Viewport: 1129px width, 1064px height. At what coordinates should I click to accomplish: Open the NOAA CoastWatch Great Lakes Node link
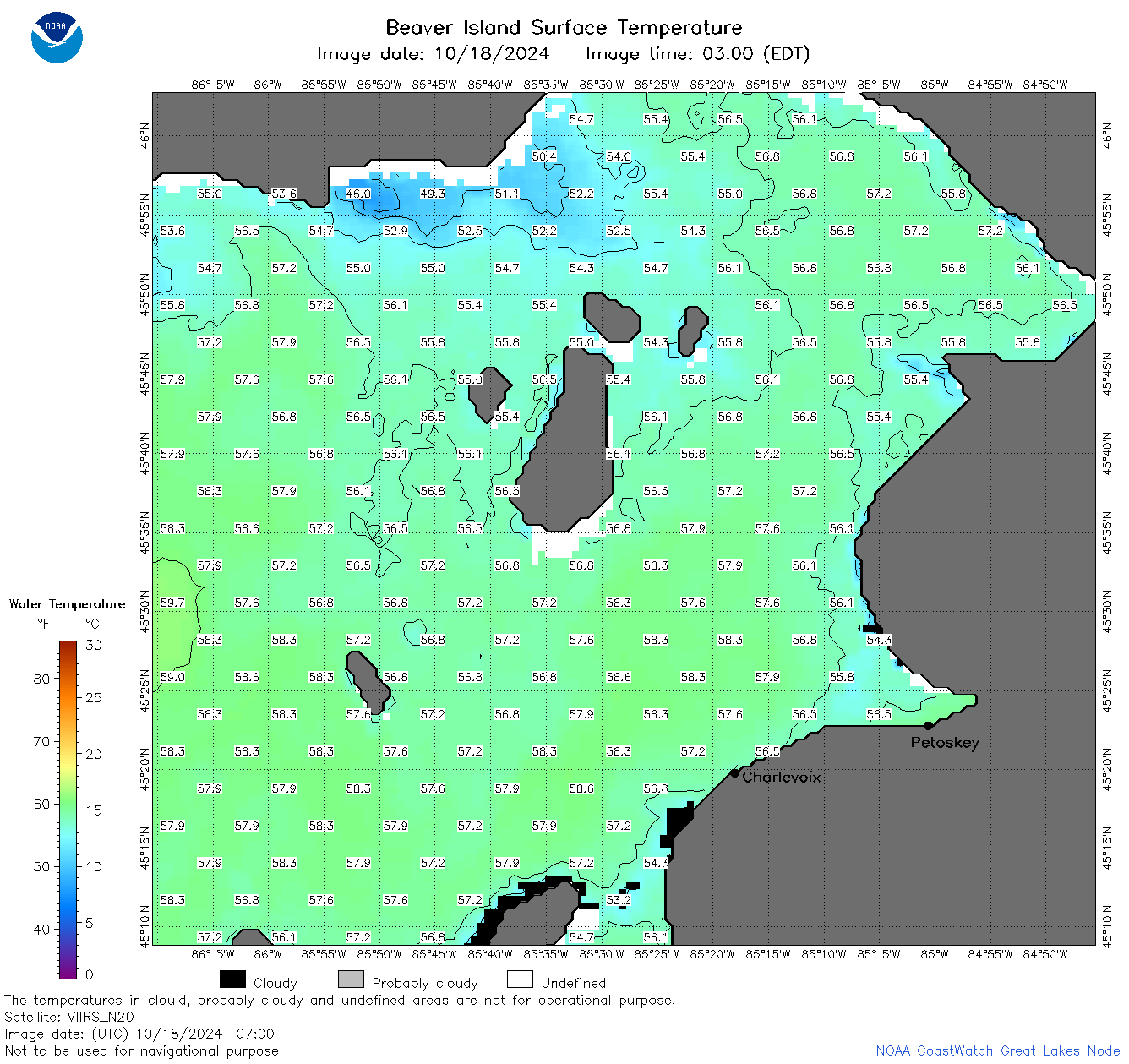click(x=998, y=1050)
